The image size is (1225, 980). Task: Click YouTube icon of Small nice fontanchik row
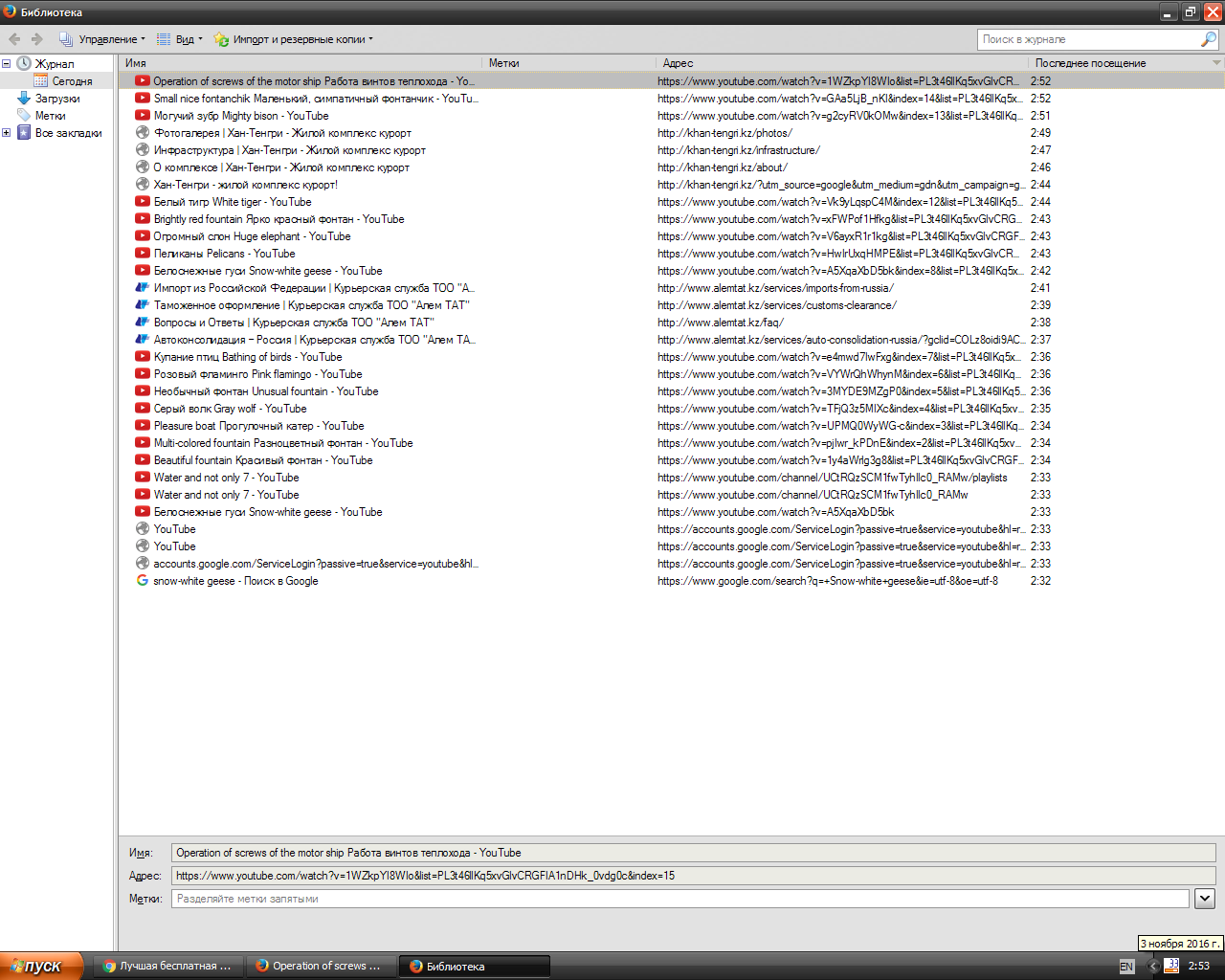click(x=143, y=99)
